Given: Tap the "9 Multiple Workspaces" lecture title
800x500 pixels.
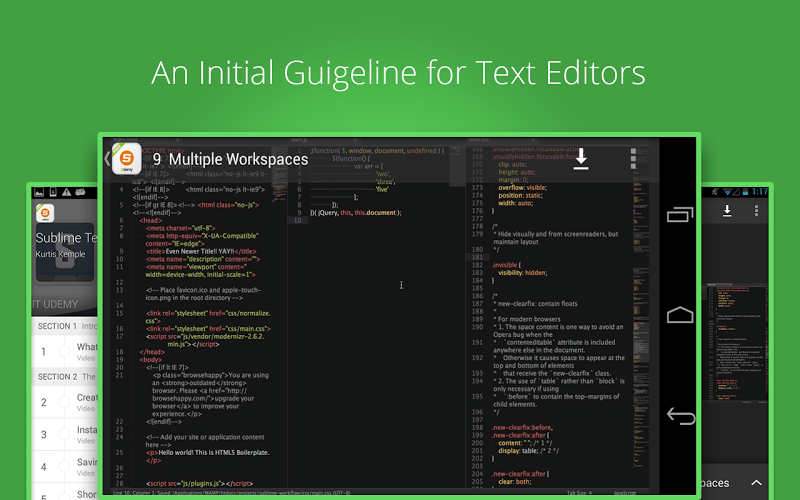Looking at the screenshot, I should pyautogui.click(x=230, y=159).
